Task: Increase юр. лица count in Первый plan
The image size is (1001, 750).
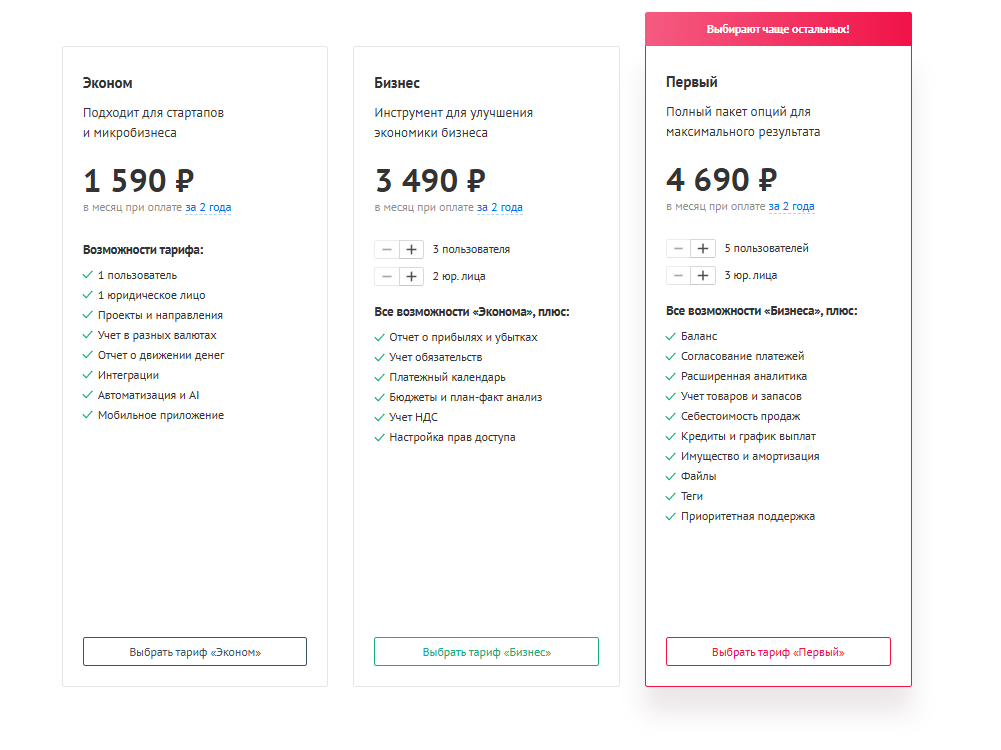Action: 703,275
